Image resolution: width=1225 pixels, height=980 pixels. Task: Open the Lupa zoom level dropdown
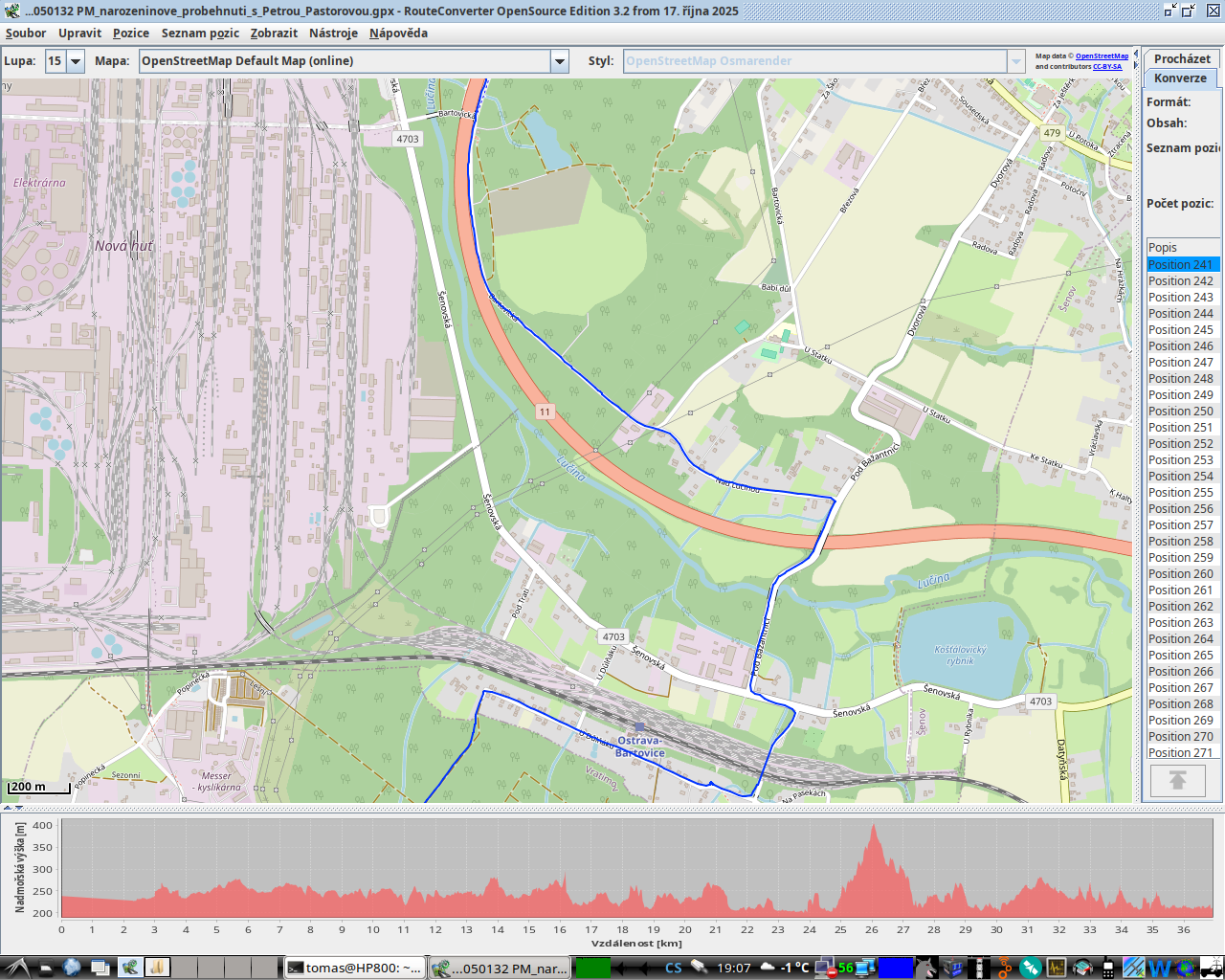[x=75, y=61]
